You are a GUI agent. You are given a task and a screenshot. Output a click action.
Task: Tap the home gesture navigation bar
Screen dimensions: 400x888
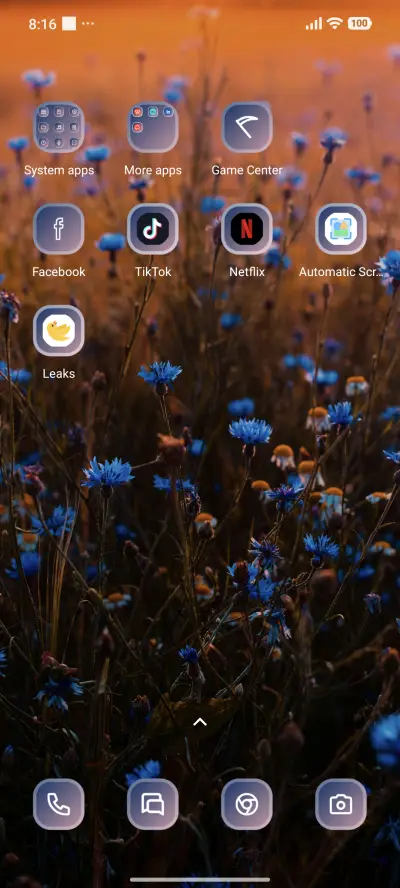point(200,880)
